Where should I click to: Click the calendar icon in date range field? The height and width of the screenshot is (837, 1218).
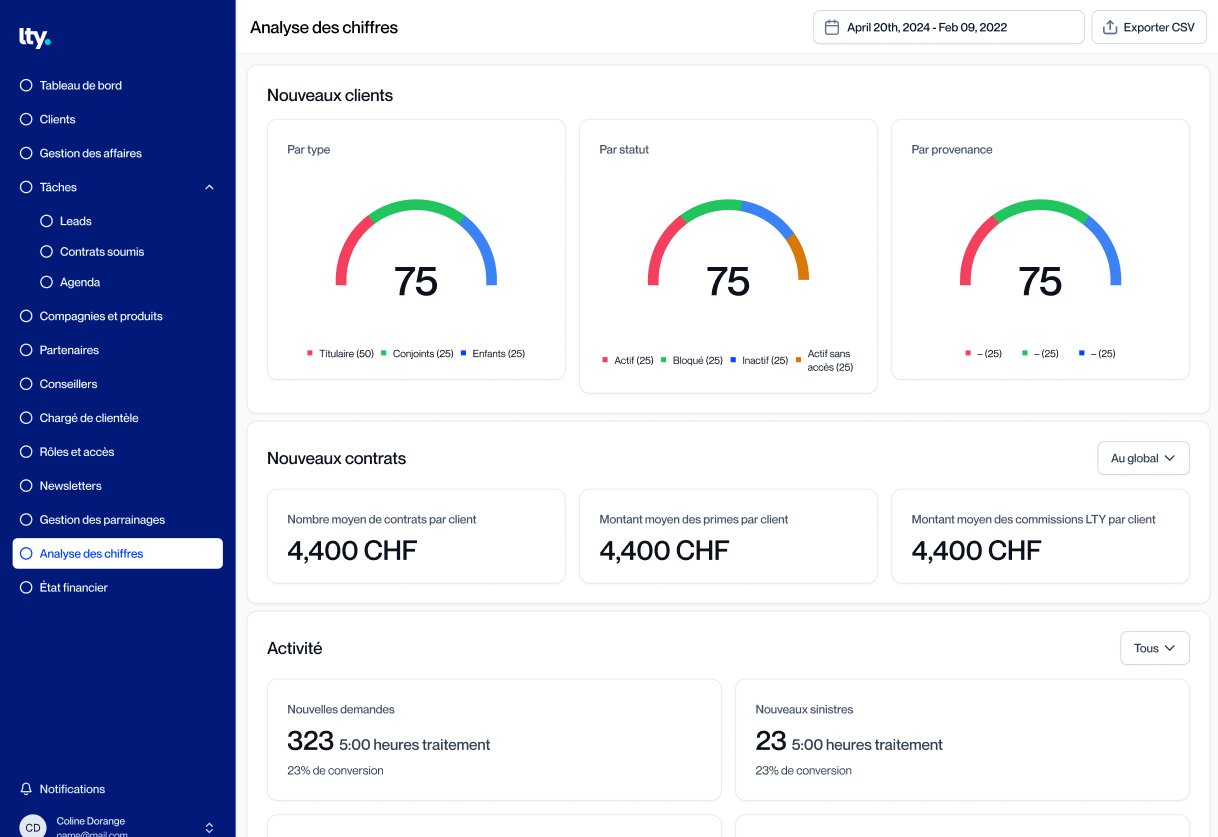831,28
